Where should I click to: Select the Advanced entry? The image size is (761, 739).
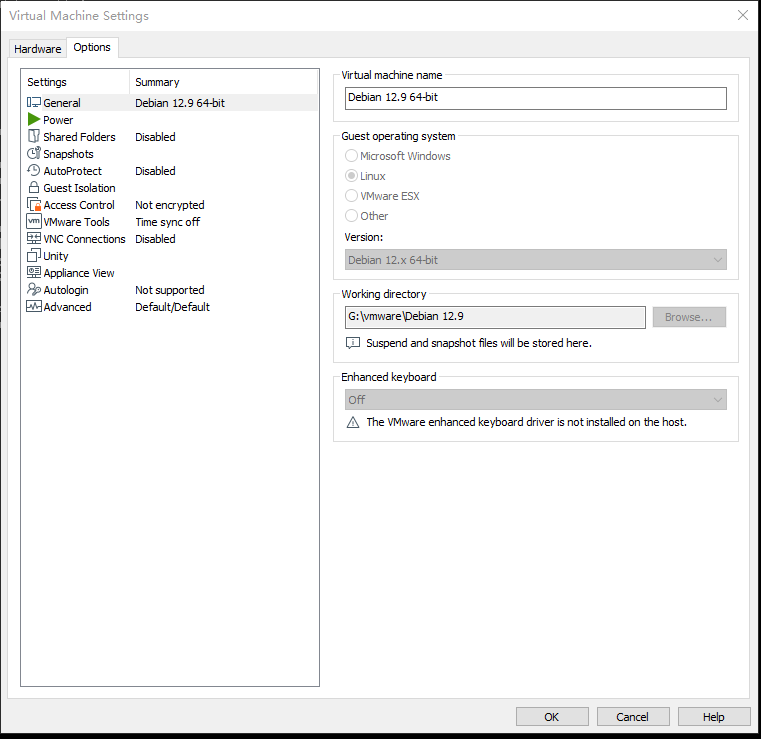67,307
